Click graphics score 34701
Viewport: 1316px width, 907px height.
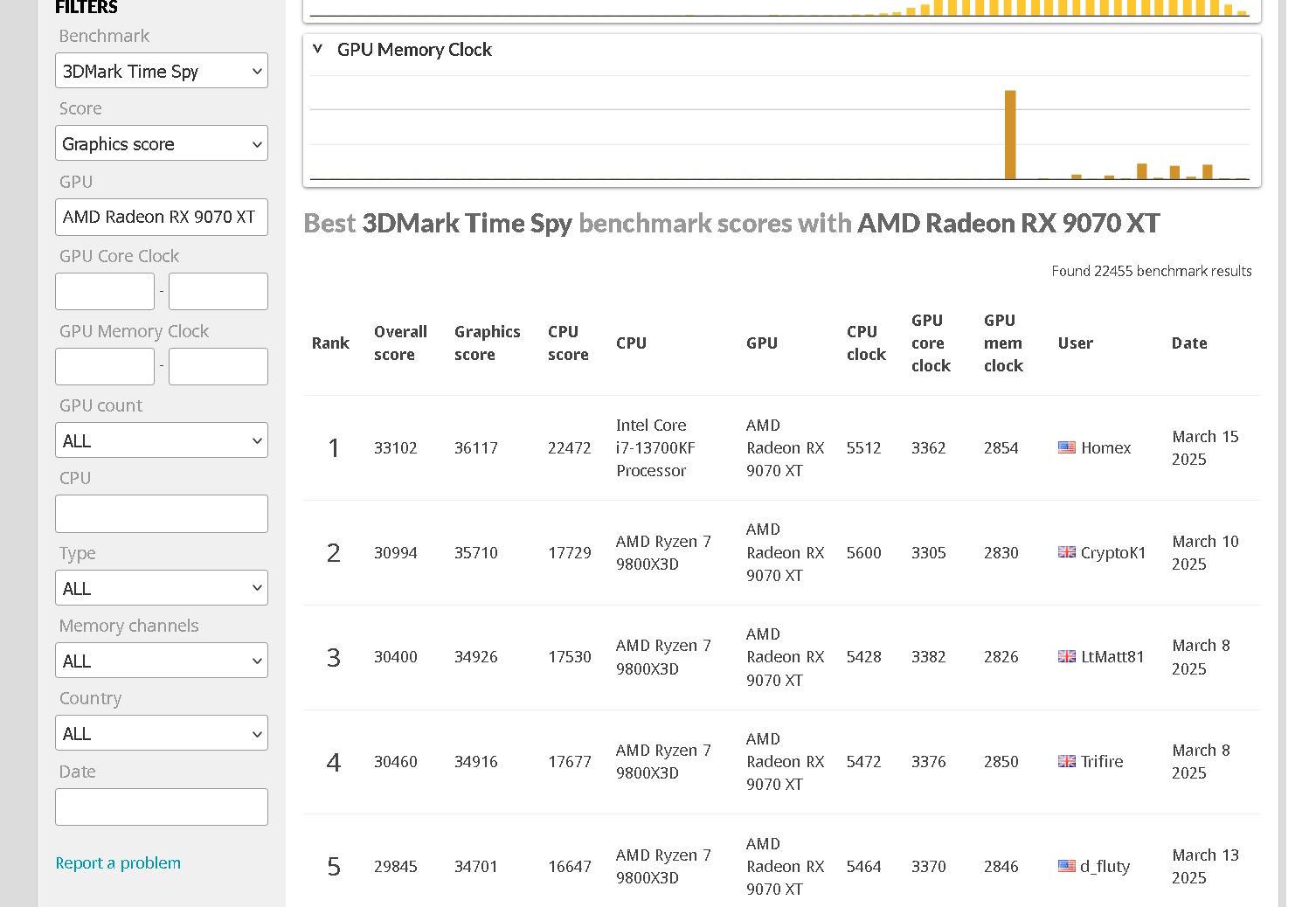point(476,866)
